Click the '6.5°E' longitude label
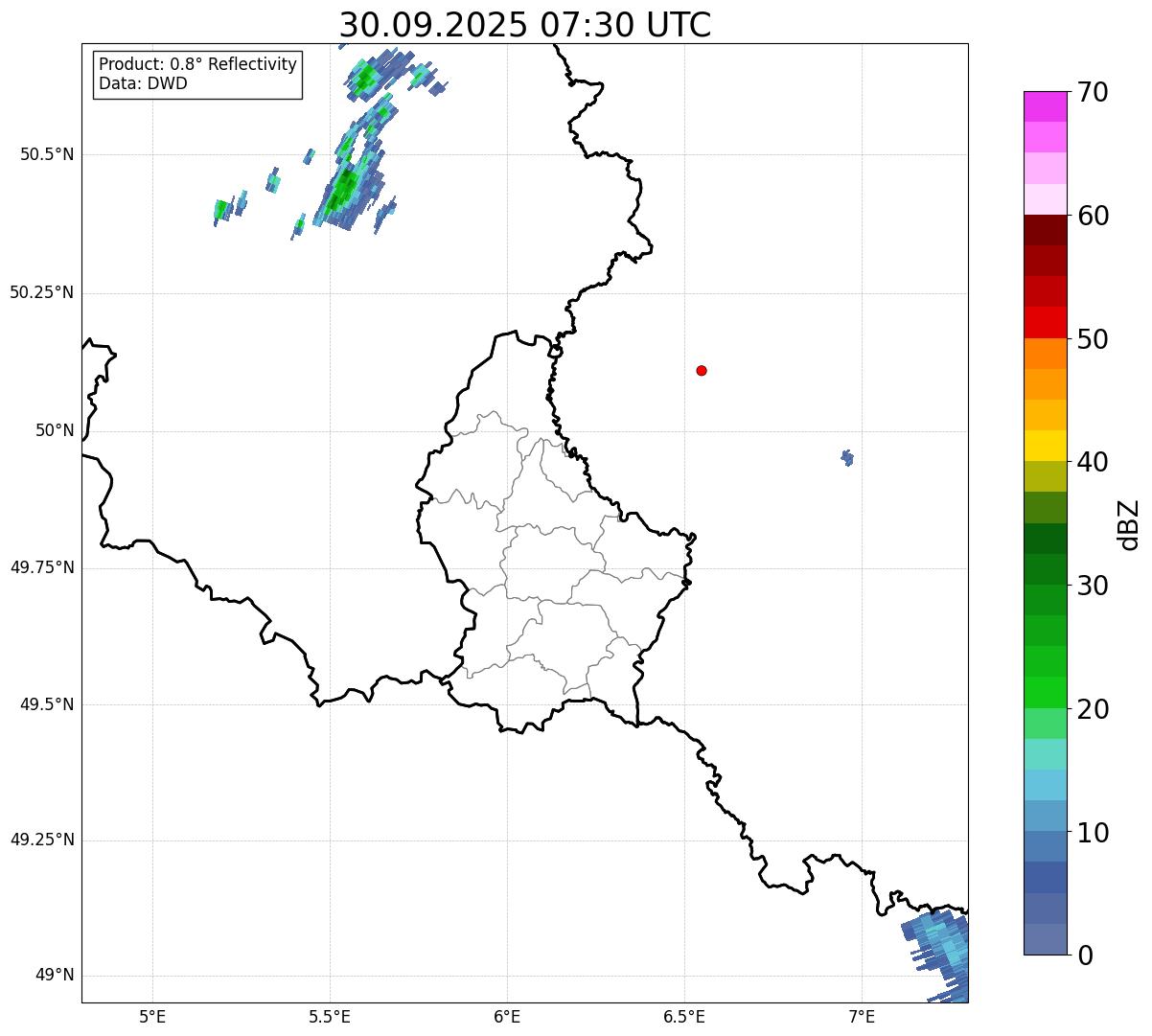The width and height of the screenshot is (1152, 1036). [x=684, y=1016]
